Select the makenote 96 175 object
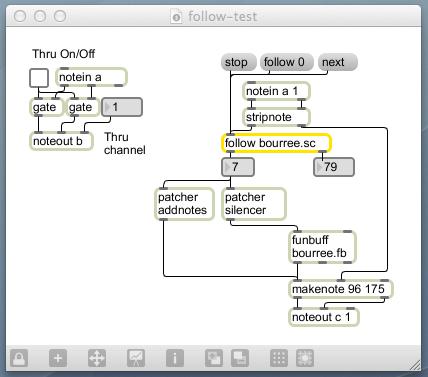The height and width of the screenshot is (377, 428). click(341, 289)
